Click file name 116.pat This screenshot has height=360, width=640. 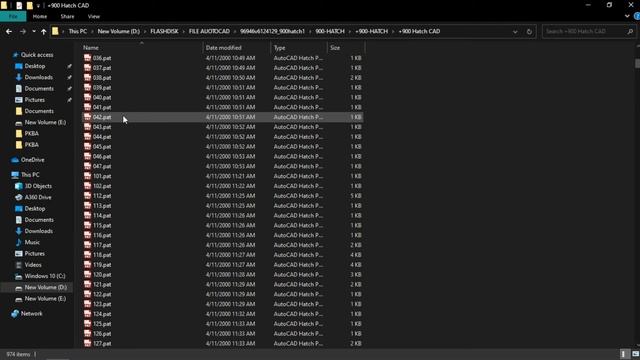(102, 235)
